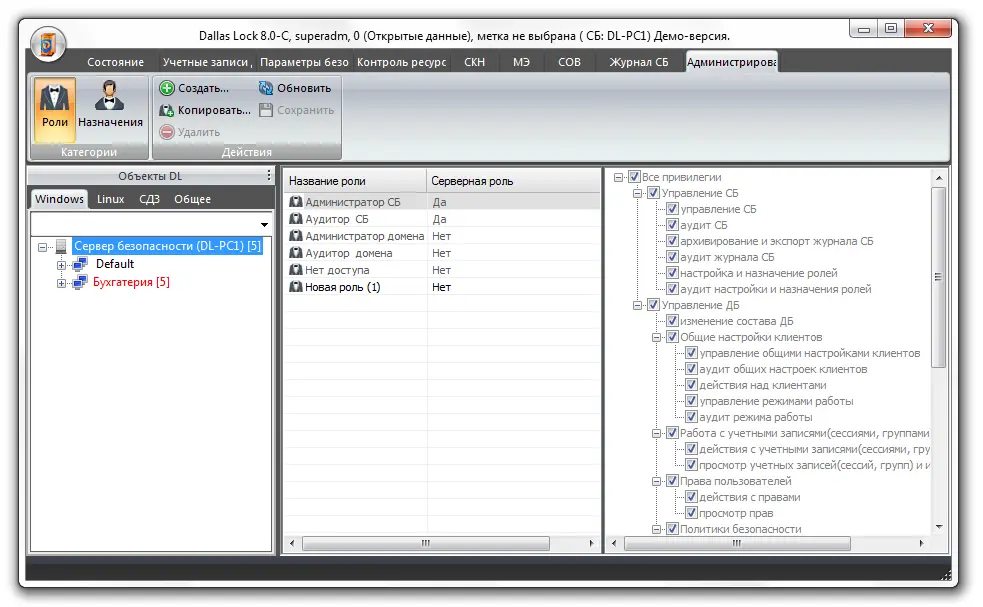Click the Администратор домена role icon

click(296, 236)
